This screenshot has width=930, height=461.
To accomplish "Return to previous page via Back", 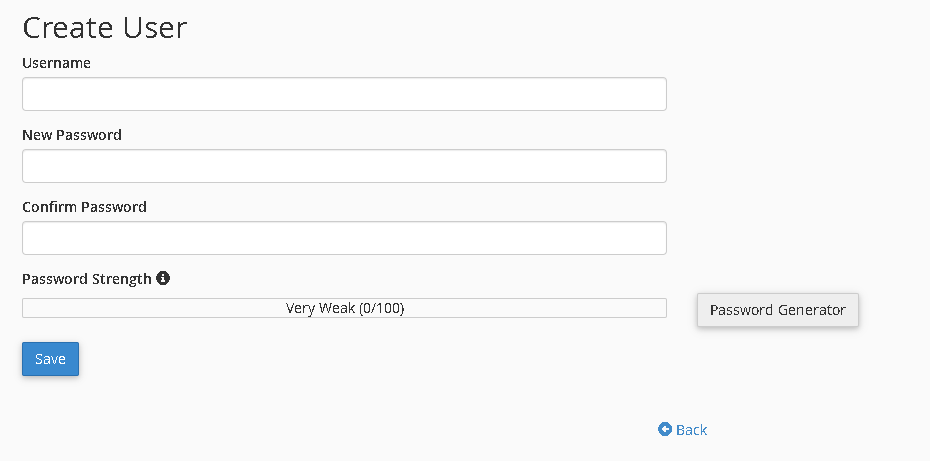I will (x=683, y=430).
